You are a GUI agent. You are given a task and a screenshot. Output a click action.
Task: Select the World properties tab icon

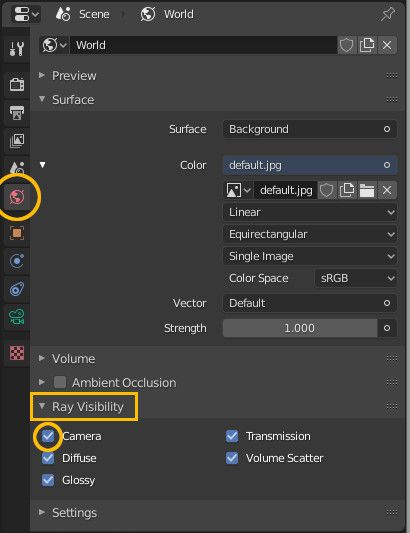click(x=17, y=197)
